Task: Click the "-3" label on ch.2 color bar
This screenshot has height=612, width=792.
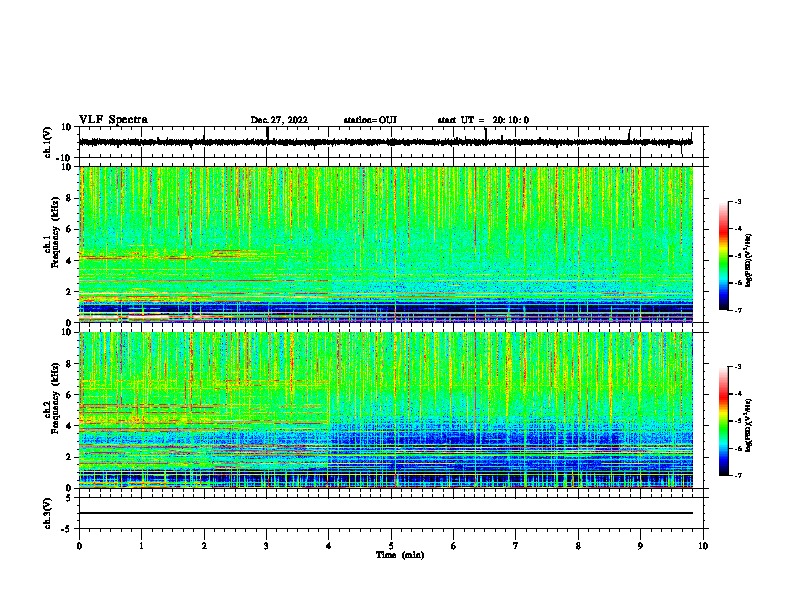Action: (x=737, y=367)
